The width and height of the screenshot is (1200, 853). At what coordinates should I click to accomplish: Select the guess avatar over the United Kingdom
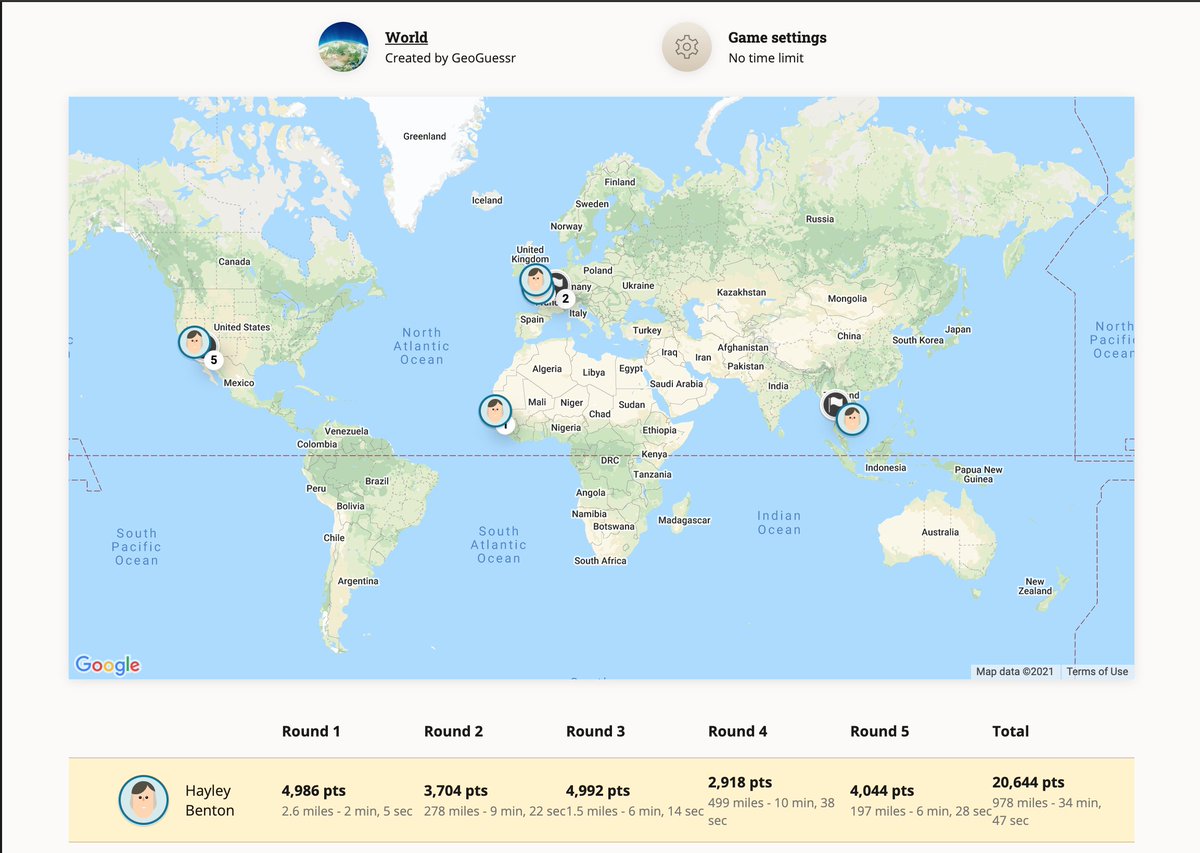click(x=536, y=282)
